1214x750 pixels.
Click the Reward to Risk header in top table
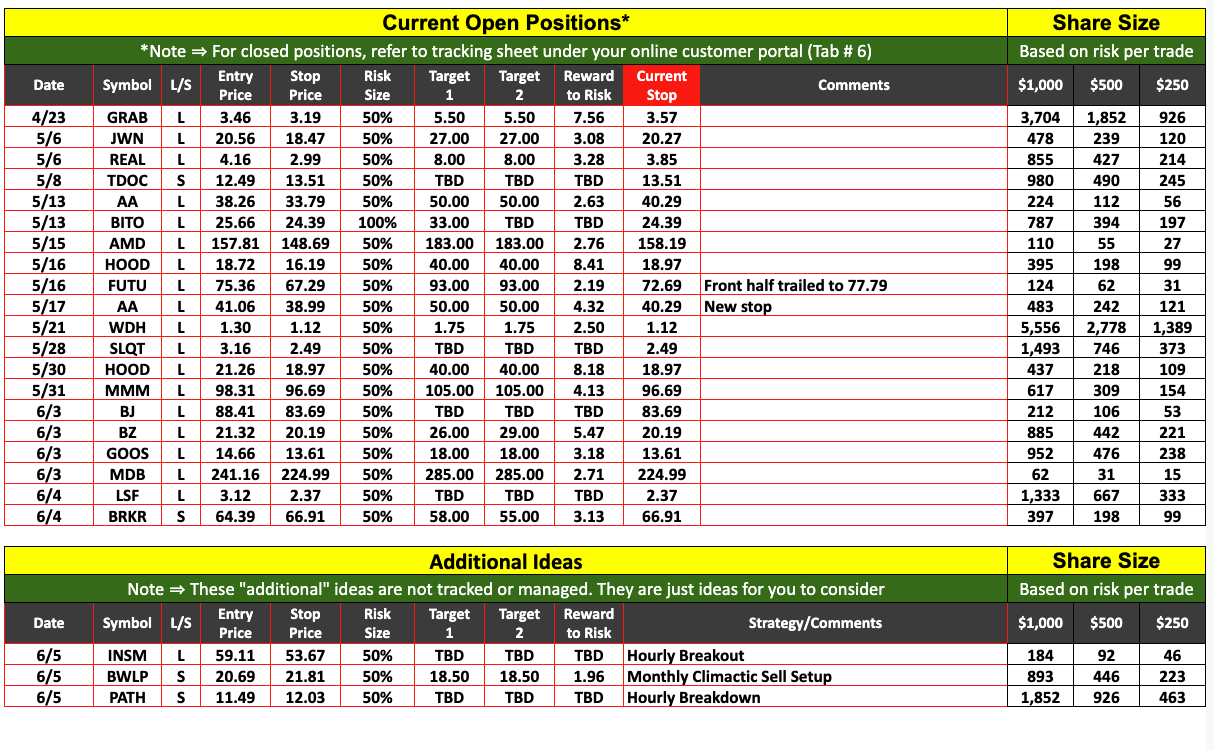pos(589,86)
